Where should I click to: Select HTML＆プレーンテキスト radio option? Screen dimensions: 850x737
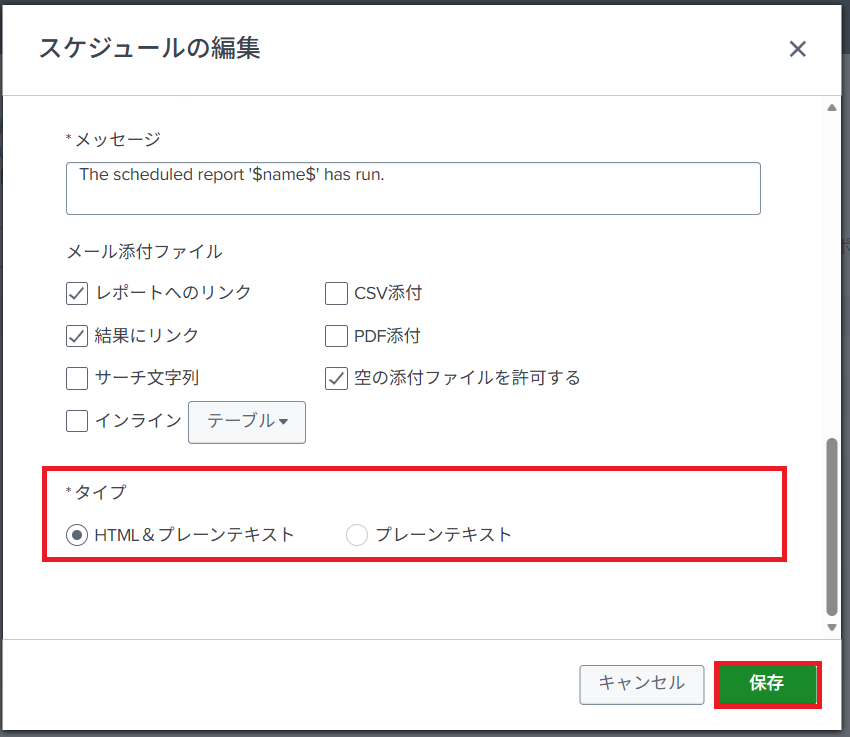[x=77, y=535]
